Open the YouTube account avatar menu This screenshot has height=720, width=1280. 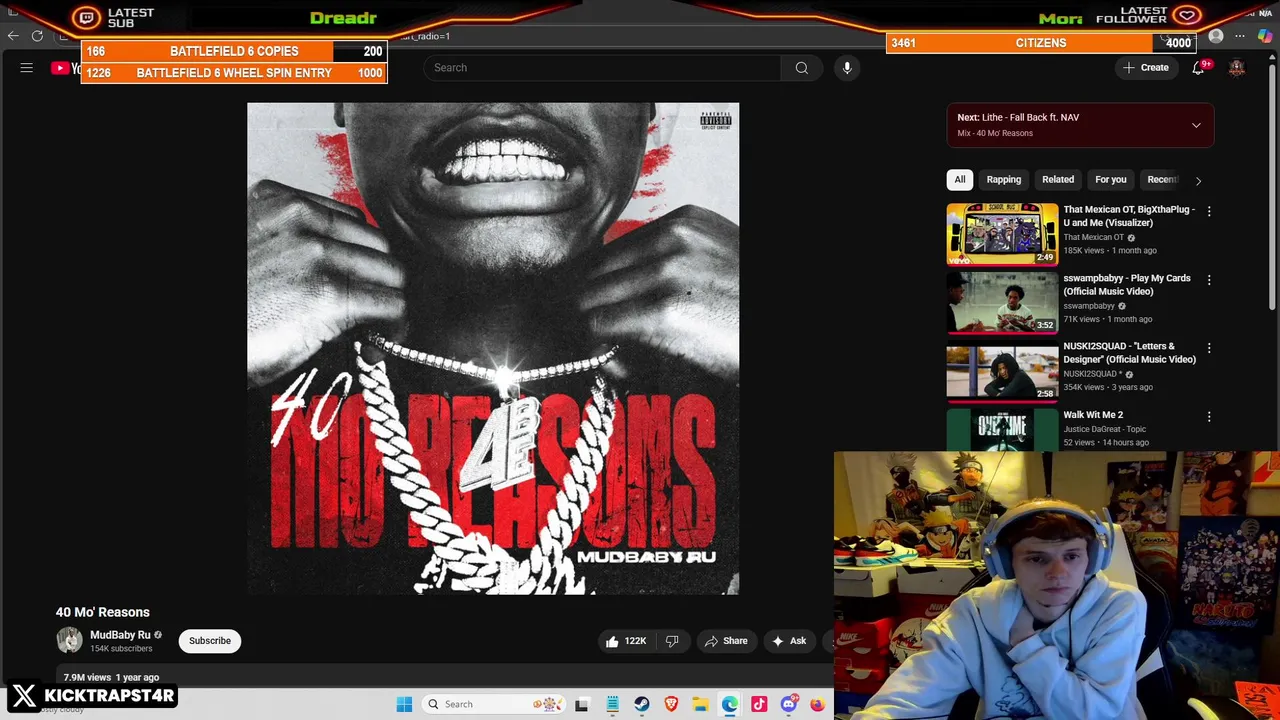tap(1237, 68)
